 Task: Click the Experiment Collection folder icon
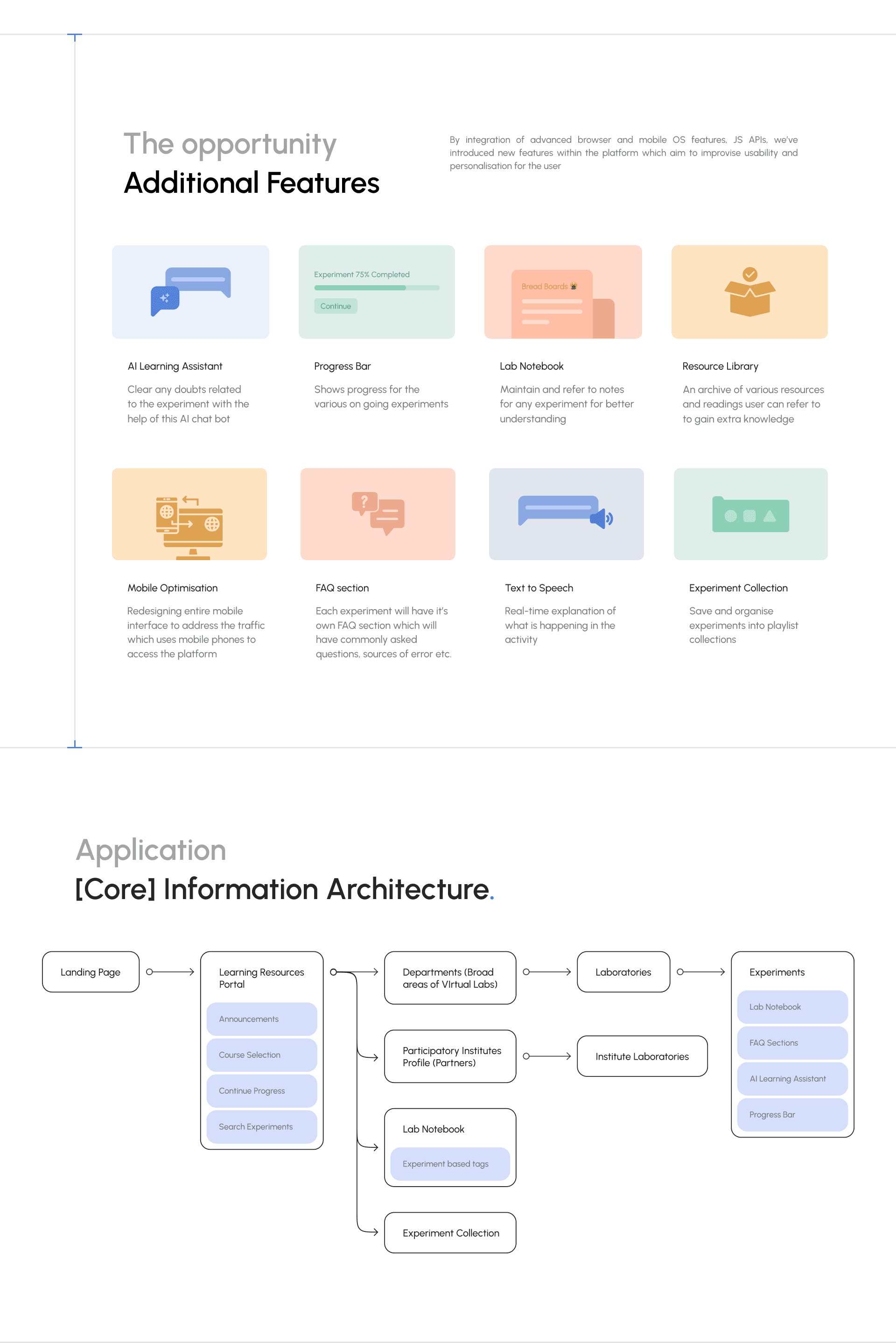click(750, 515)
